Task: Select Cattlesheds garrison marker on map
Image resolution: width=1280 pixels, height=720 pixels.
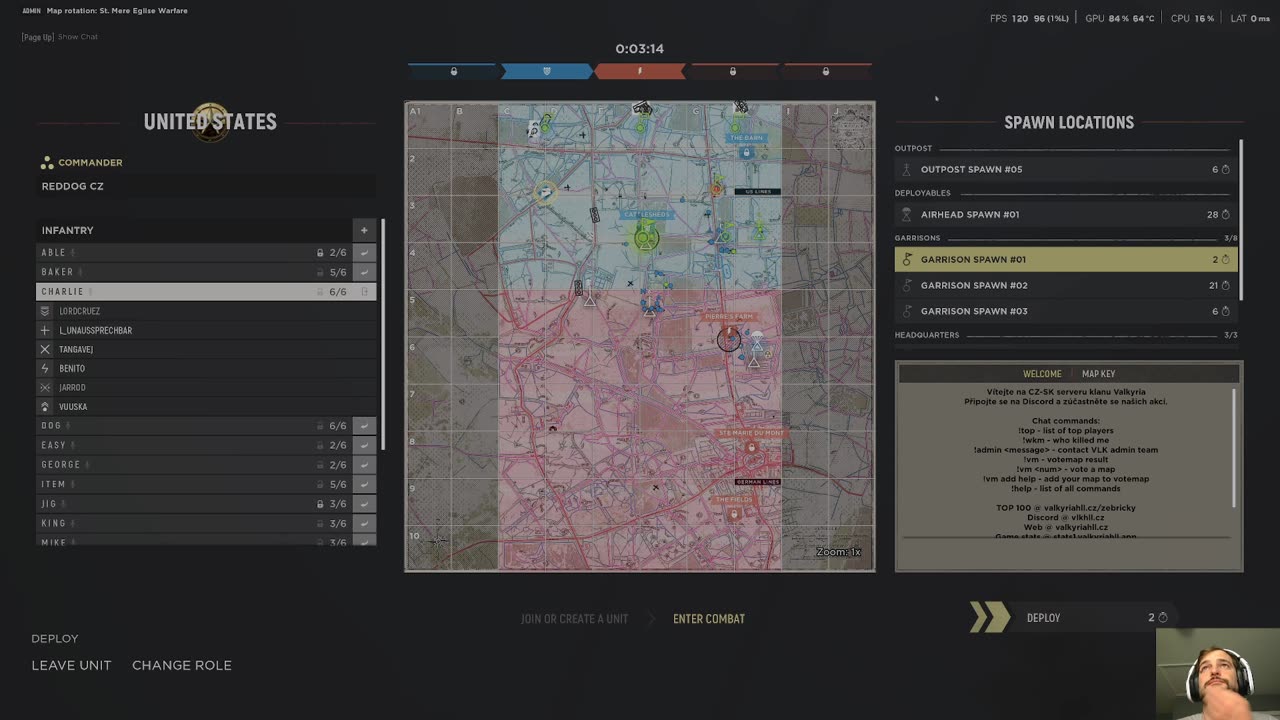Action: point(647,238)
